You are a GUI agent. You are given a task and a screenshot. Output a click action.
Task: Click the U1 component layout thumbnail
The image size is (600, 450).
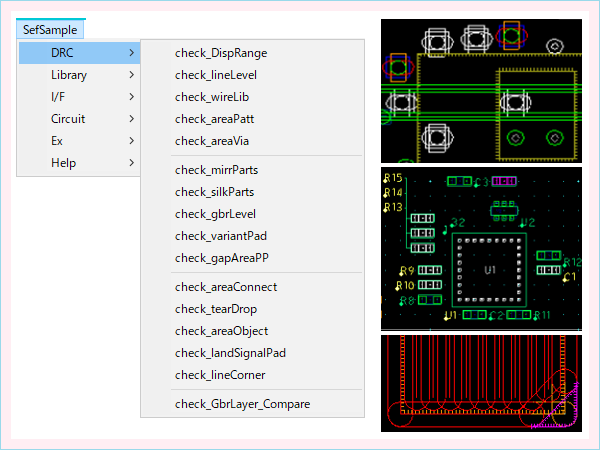481,247
